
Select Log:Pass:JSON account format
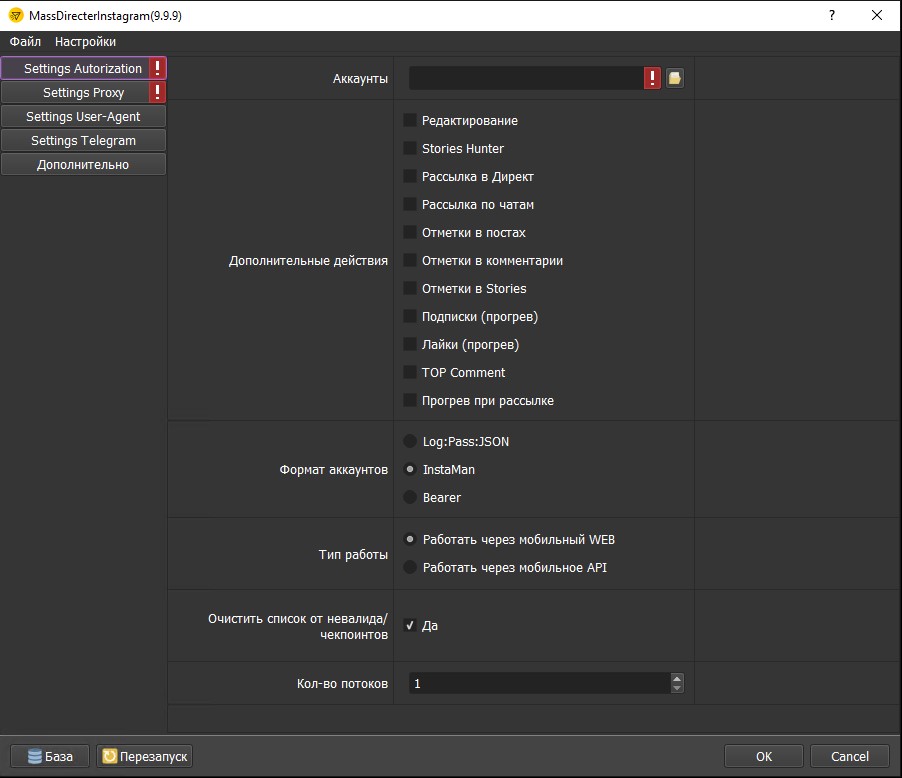[410, 441]
